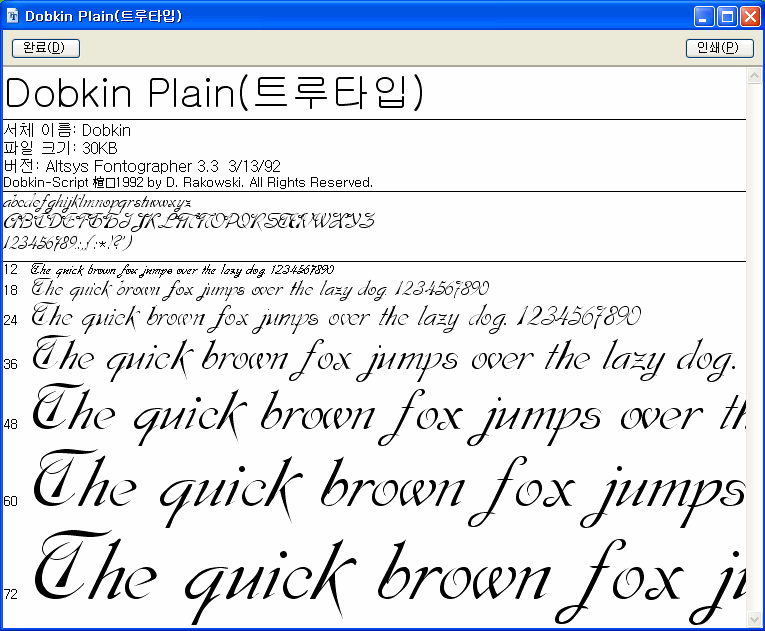Click the version line Altsys Fontographer 3.3
765x631 pixels.
click(x=142, y=166)
